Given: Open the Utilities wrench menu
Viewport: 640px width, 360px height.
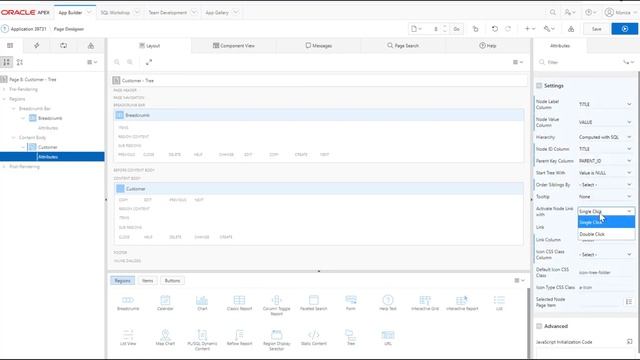Looking at the screenshot, I should [549, 29].
